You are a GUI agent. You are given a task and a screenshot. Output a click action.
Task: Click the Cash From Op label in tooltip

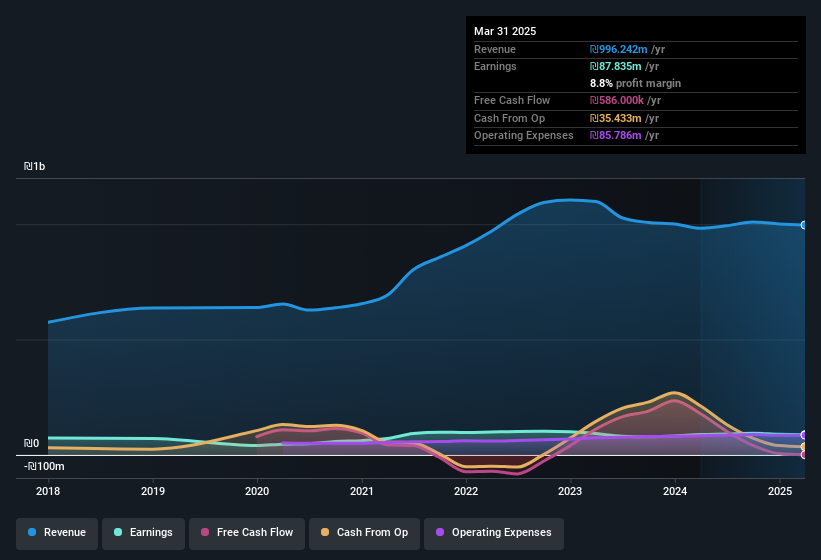[x=509, y=118]
